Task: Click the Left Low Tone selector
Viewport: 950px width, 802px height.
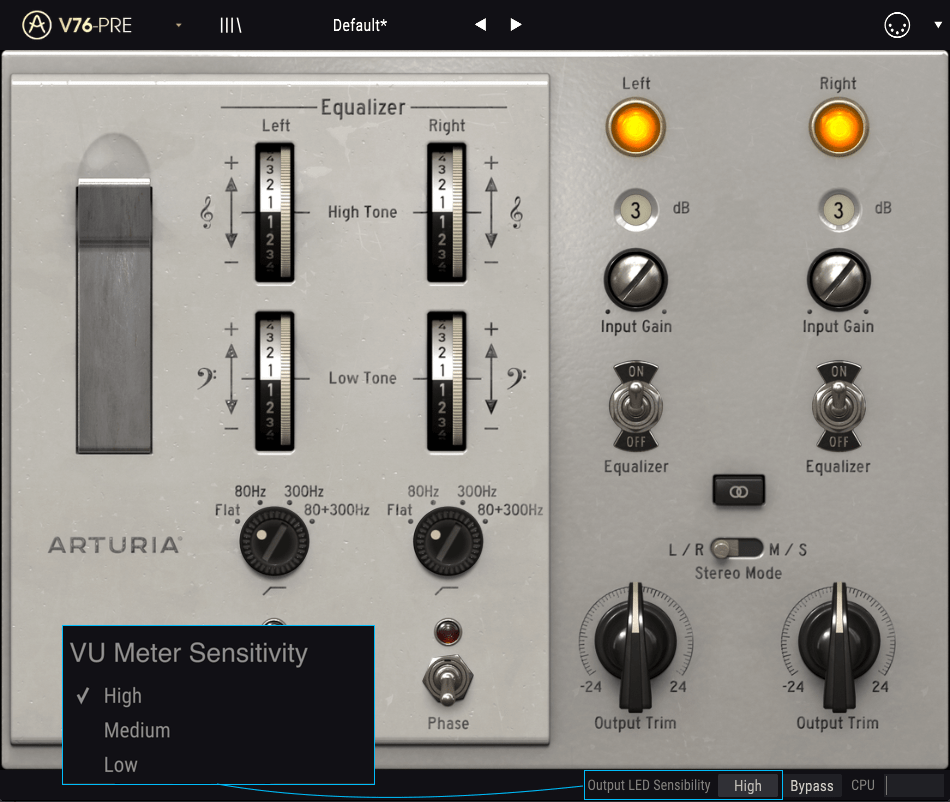Action: coord(274,381)
